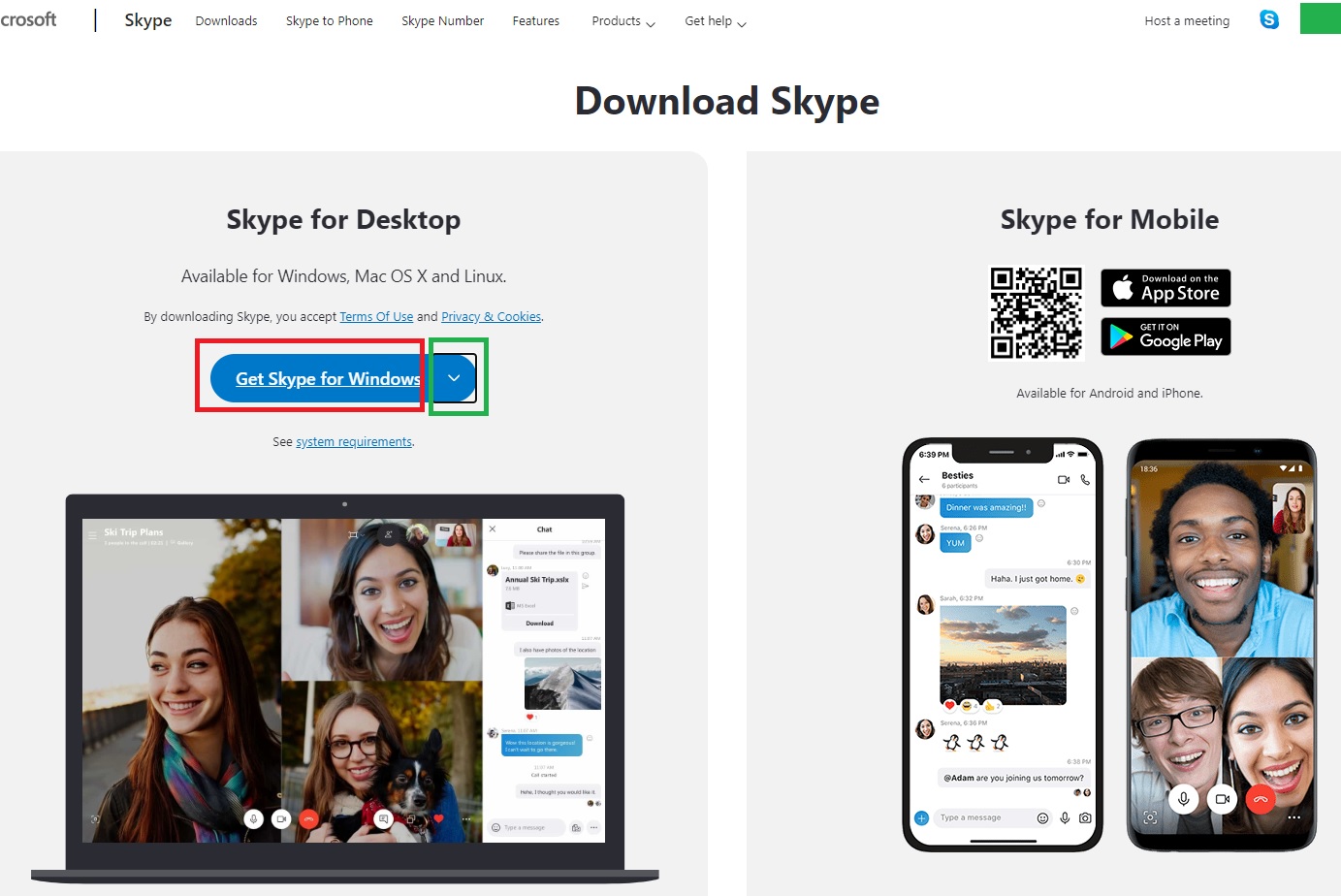Click the video call icon in Besties chat
1341x896 pixels.
(x=1064, y=479)
